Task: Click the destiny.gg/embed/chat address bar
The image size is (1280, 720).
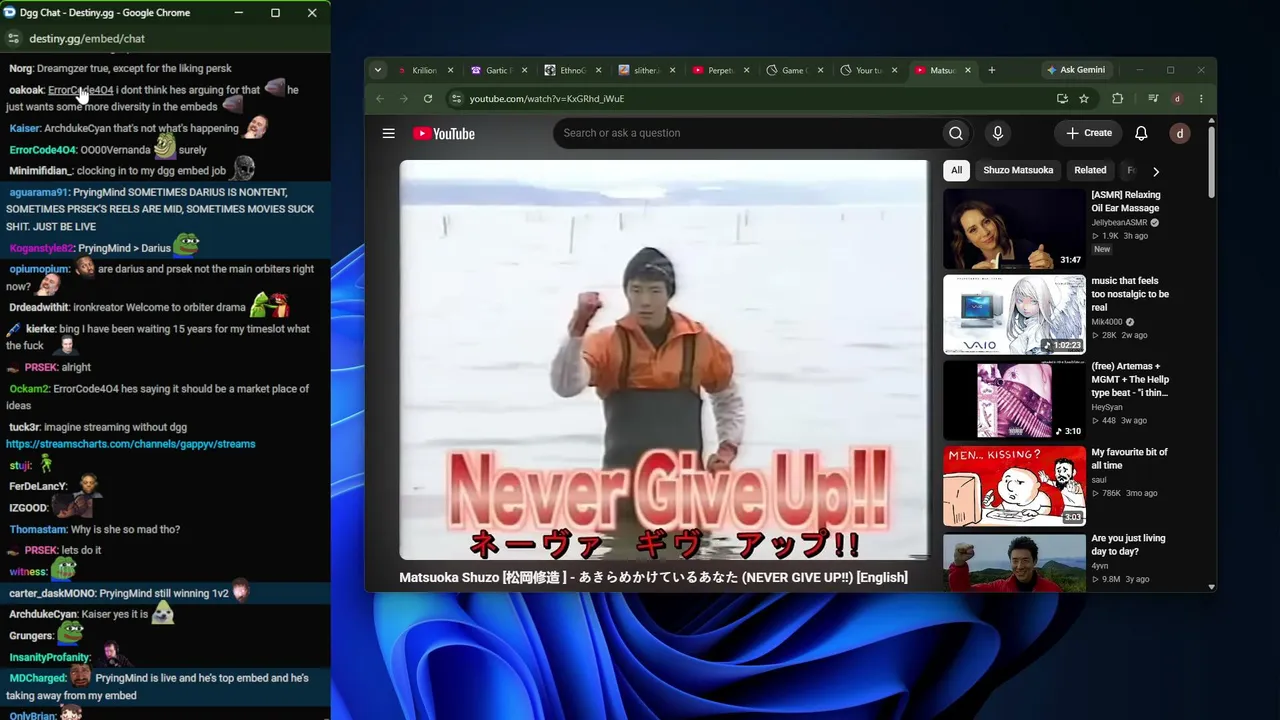Action: [87, 39]
